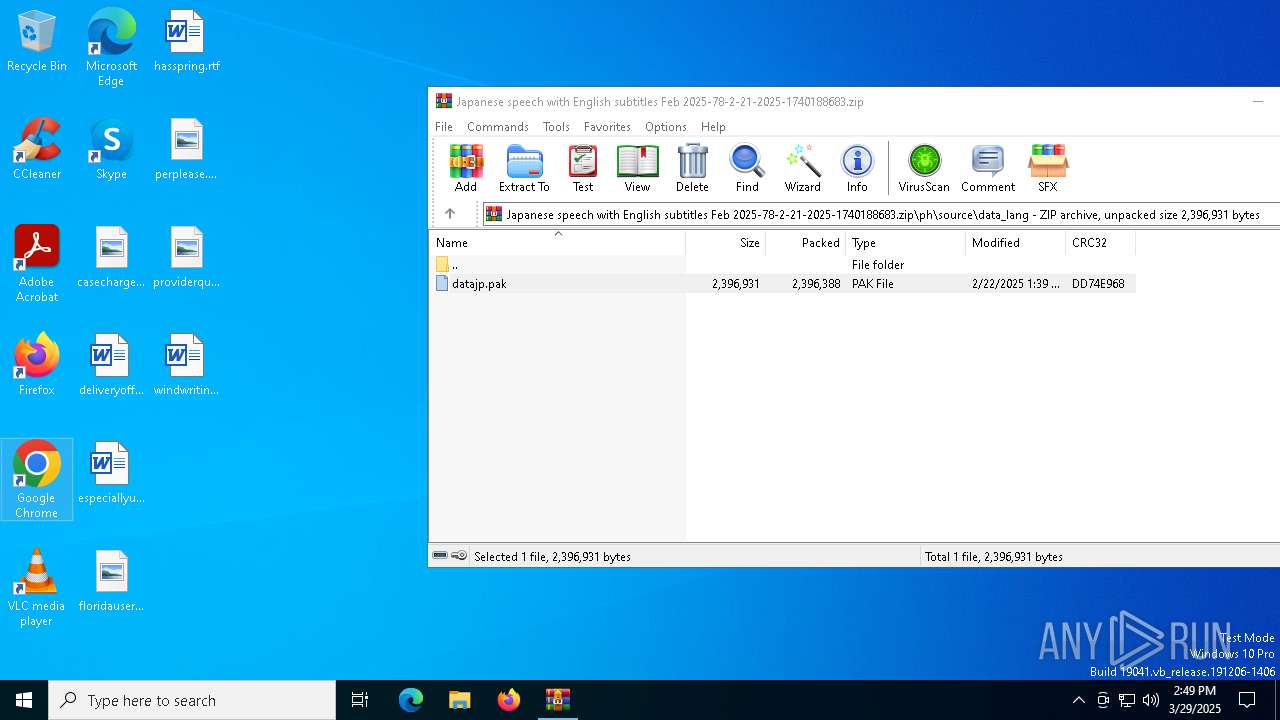Image resolution: width=1280 pixels, height=720 pixels.
Task: Minimize the WinRAR window
Action: [x=1258, y=101]
